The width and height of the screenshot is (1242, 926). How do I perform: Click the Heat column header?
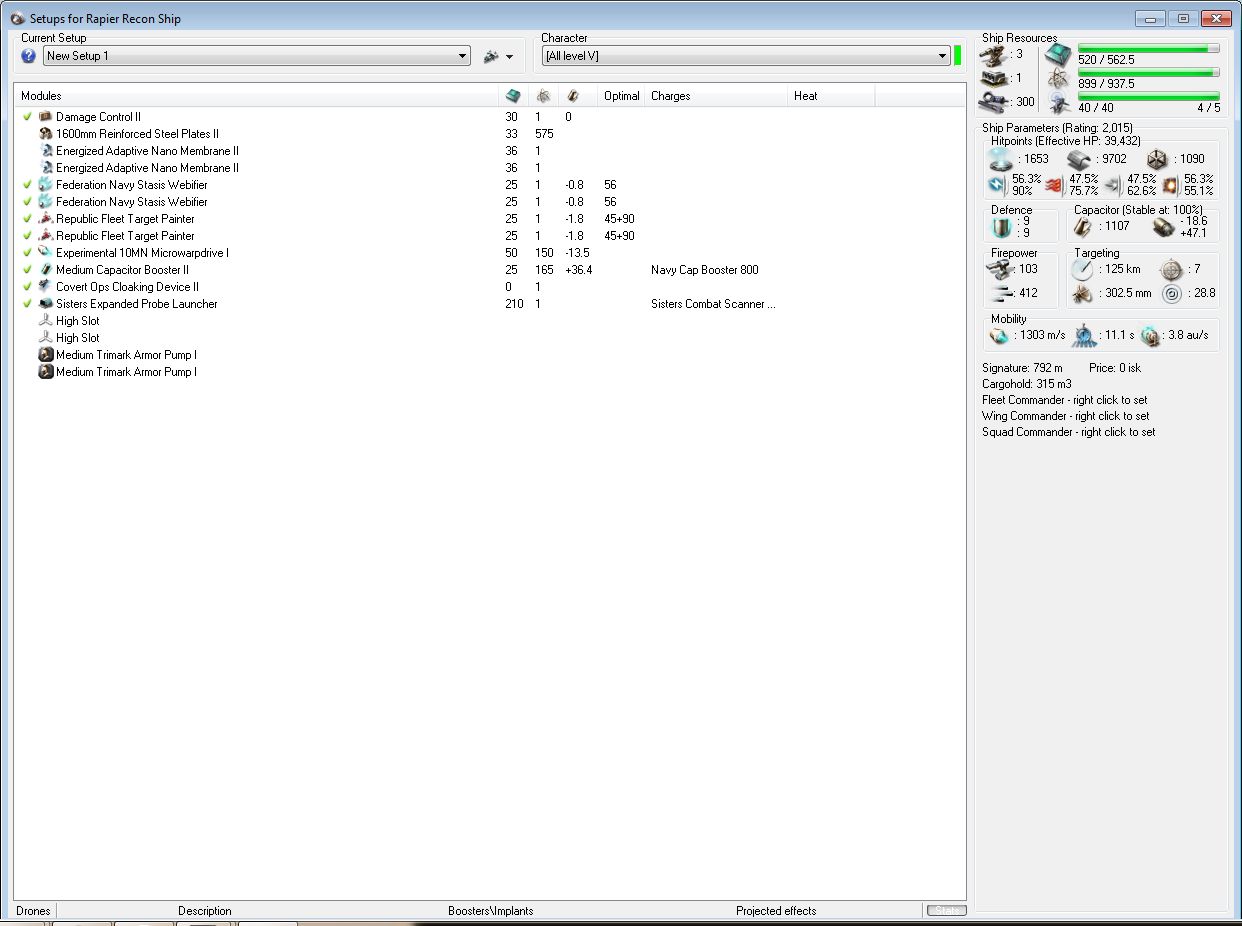click(831, 96)
